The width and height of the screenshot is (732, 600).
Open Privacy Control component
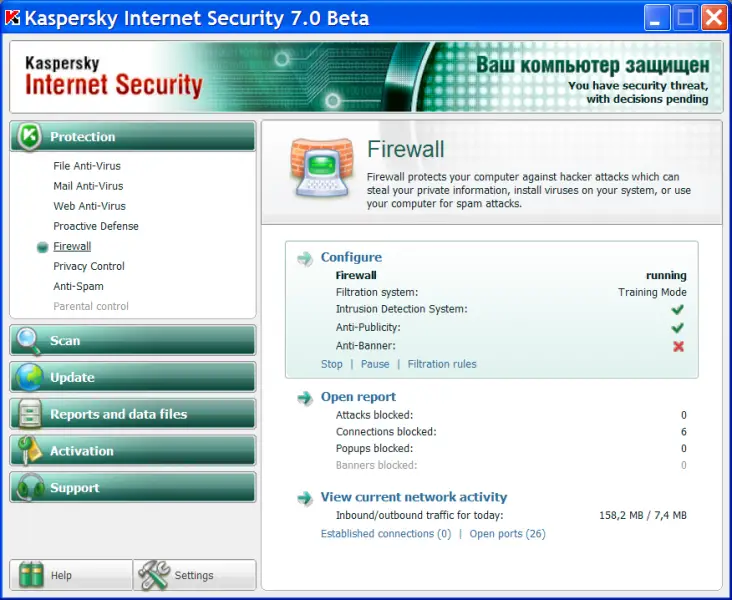(x=89, y=266)
